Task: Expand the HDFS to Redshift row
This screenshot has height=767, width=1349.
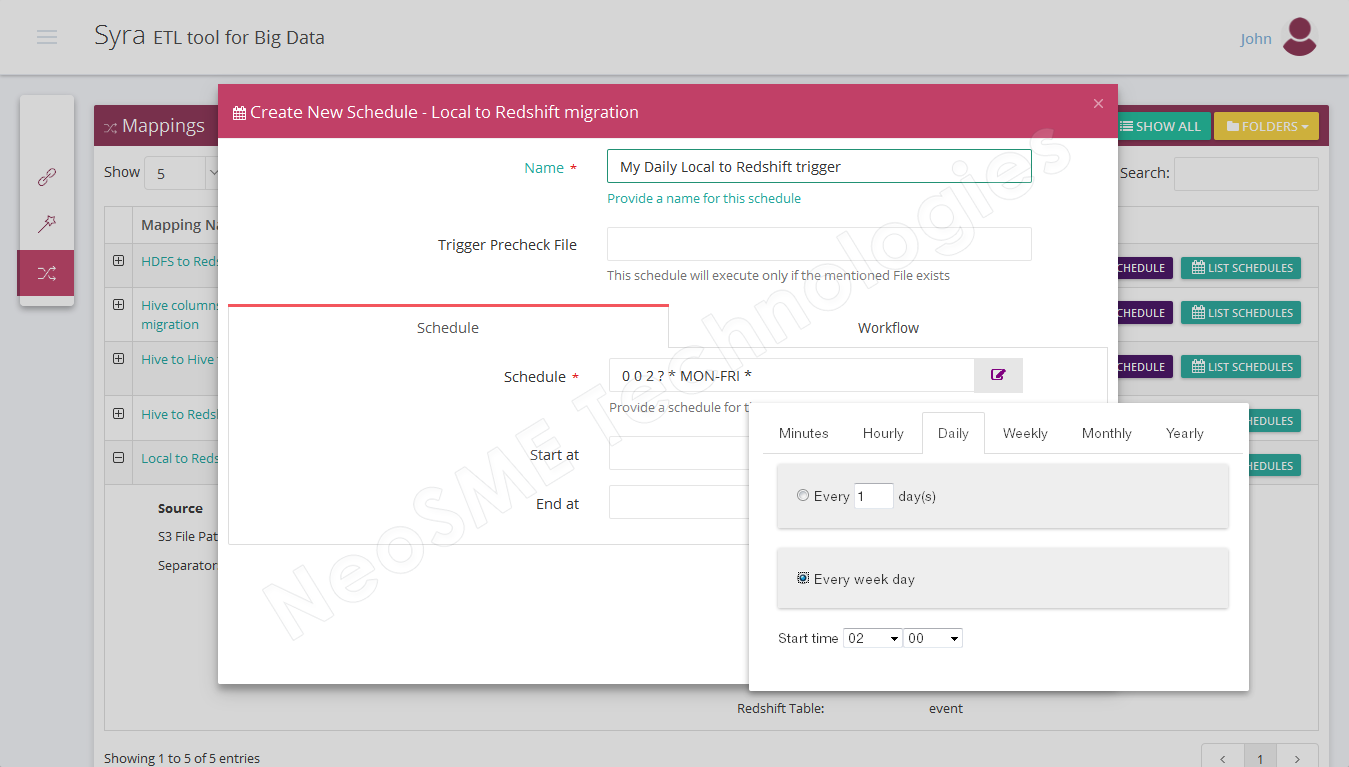Action: [x=119, y=260]
